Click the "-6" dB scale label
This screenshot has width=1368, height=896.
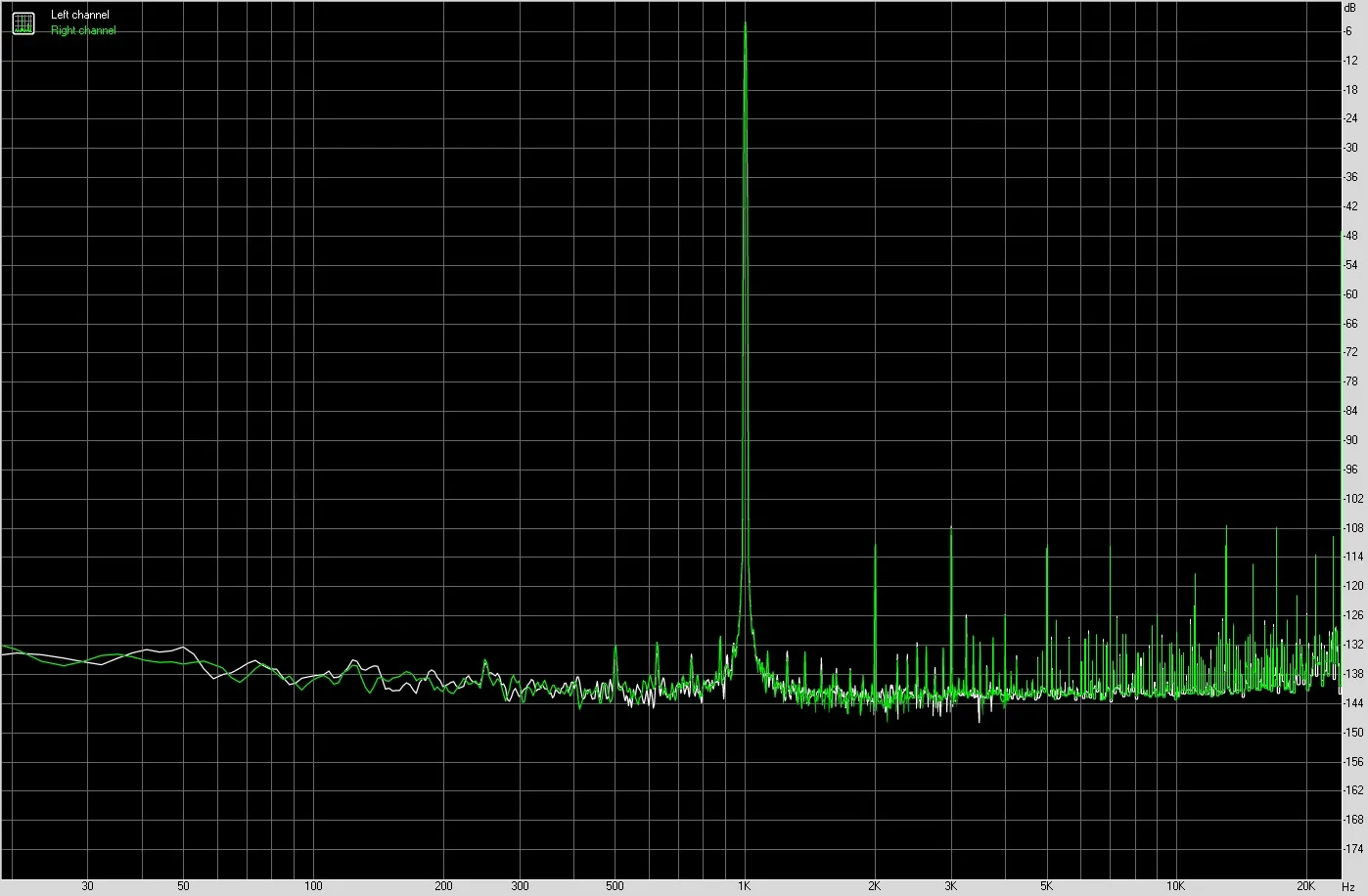click(x=1349, y=31)
